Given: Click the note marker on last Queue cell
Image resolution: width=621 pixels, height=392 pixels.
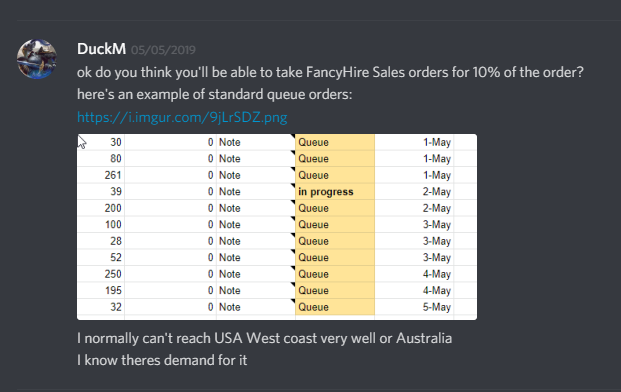Looking at the screenshot, I should (x=293, y=301).
